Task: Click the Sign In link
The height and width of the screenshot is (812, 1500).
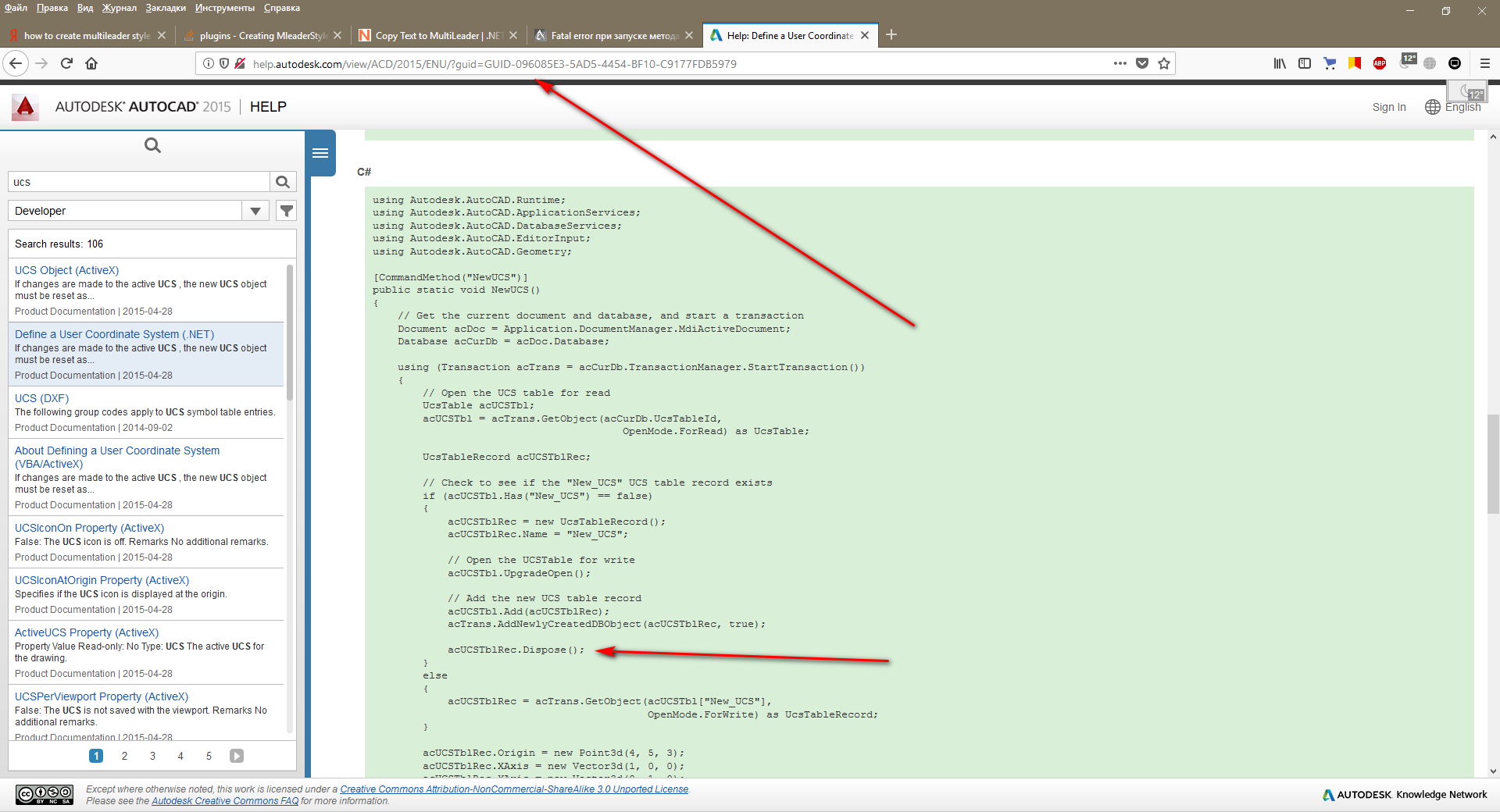Action: click(1389, 107)
